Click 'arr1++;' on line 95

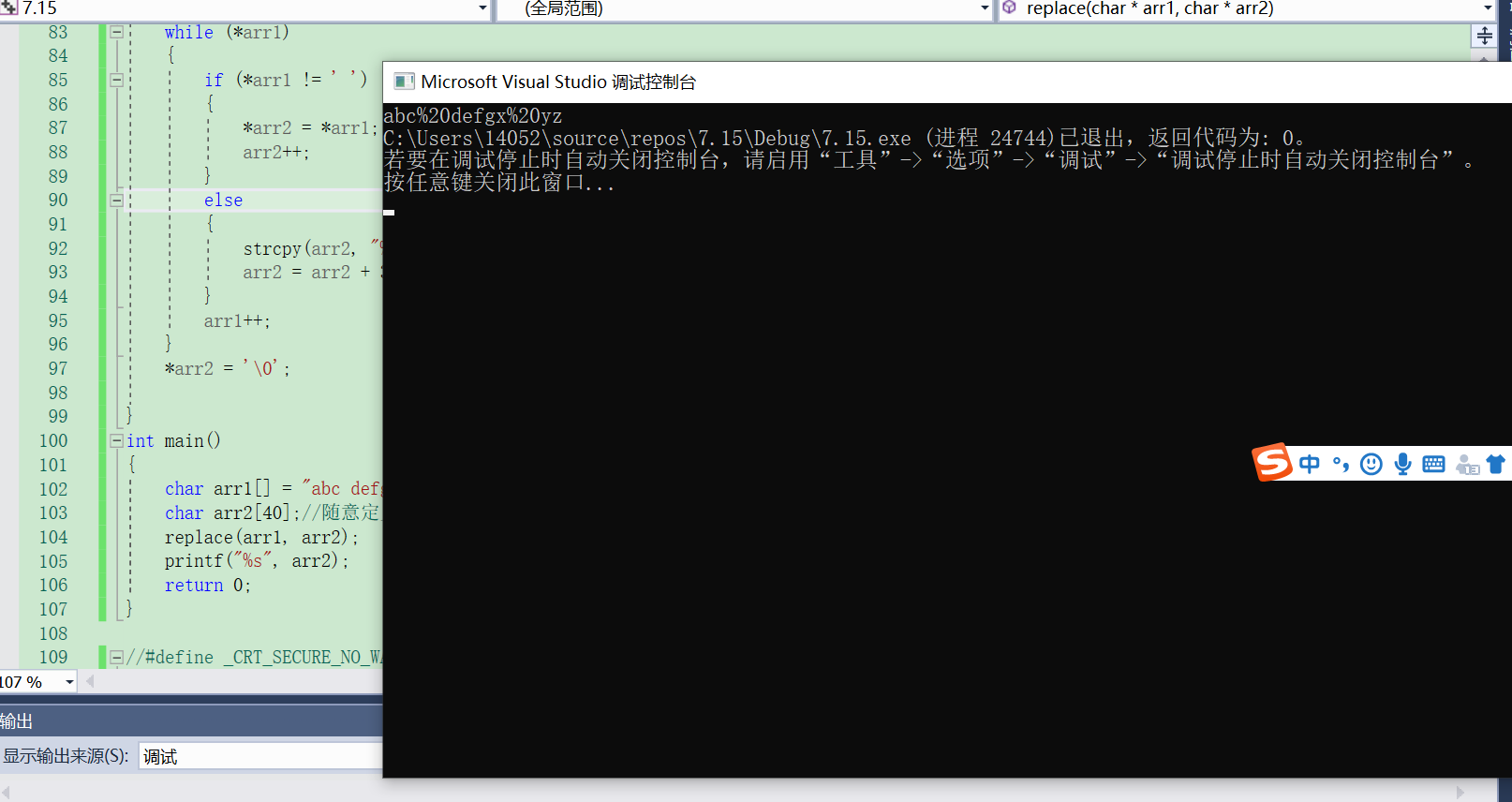[237, 320]
